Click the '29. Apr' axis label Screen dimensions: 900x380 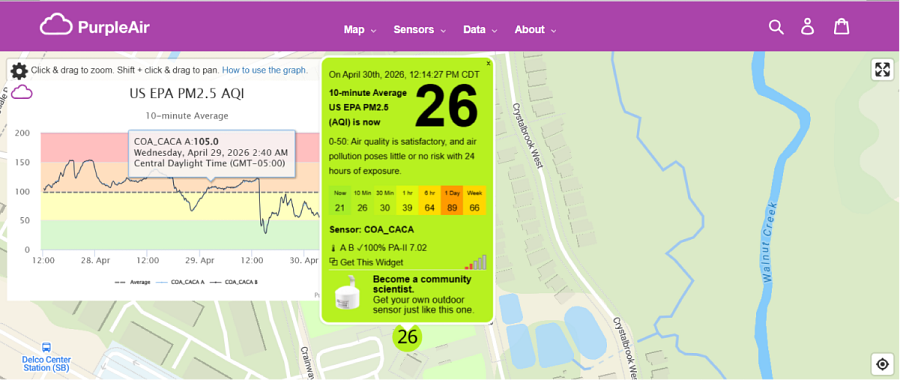coord(201,261)
